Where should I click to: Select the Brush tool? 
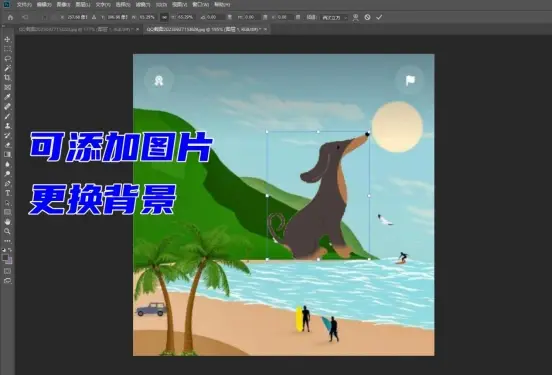(x=7, y=116)
